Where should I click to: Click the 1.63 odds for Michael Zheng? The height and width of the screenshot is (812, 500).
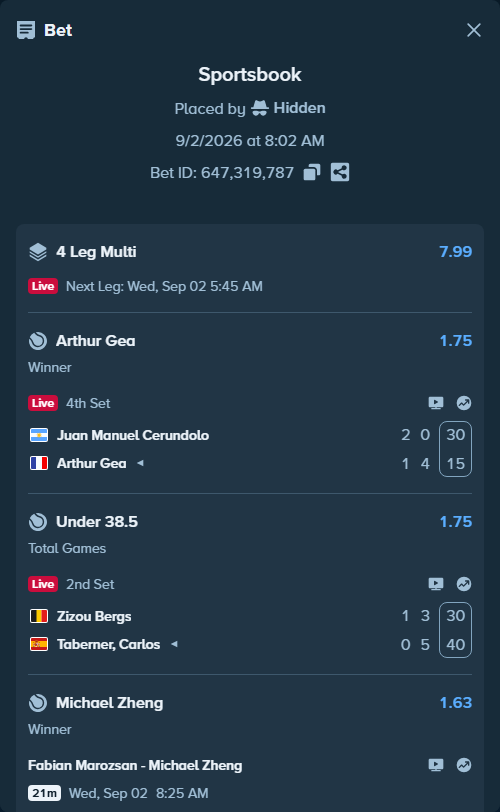click(455, 703)
